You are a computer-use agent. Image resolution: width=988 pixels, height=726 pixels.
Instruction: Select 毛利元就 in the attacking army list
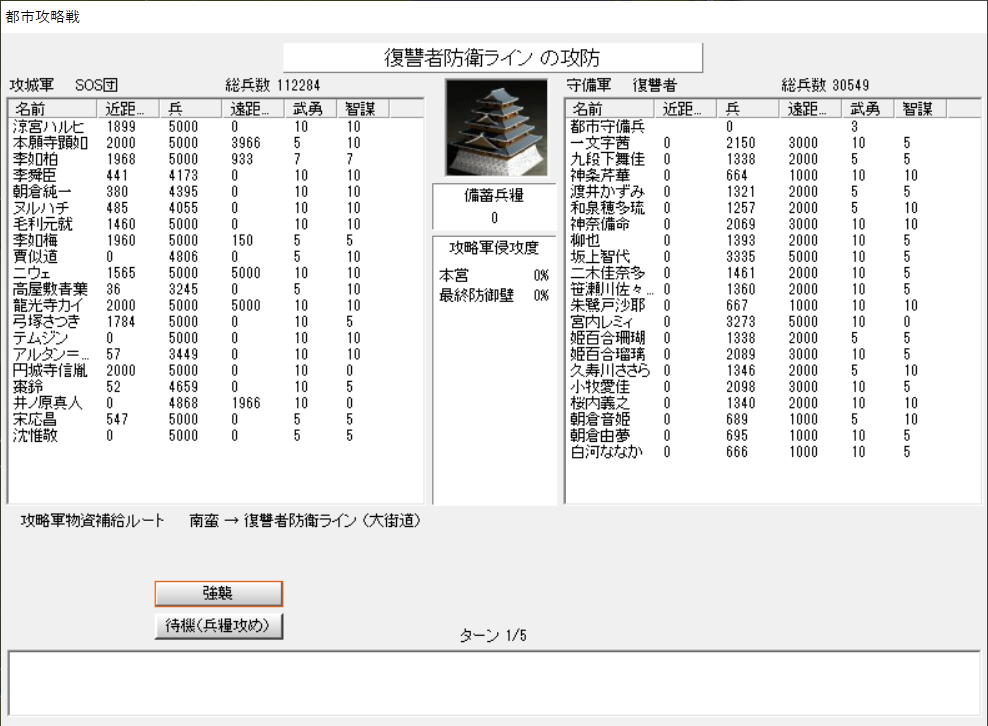[48, 224]
